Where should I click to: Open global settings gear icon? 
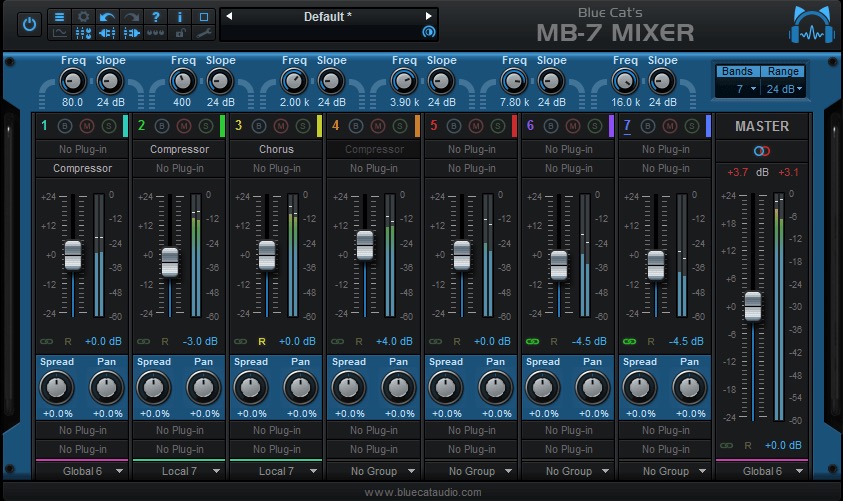(x=83, y=17)
